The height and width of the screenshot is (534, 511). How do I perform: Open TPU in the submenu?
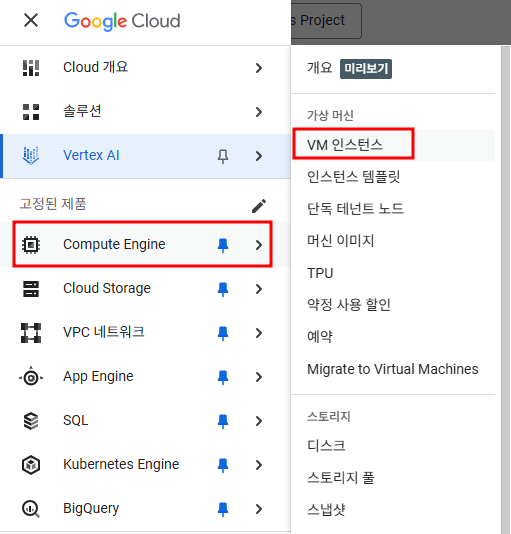393,273
